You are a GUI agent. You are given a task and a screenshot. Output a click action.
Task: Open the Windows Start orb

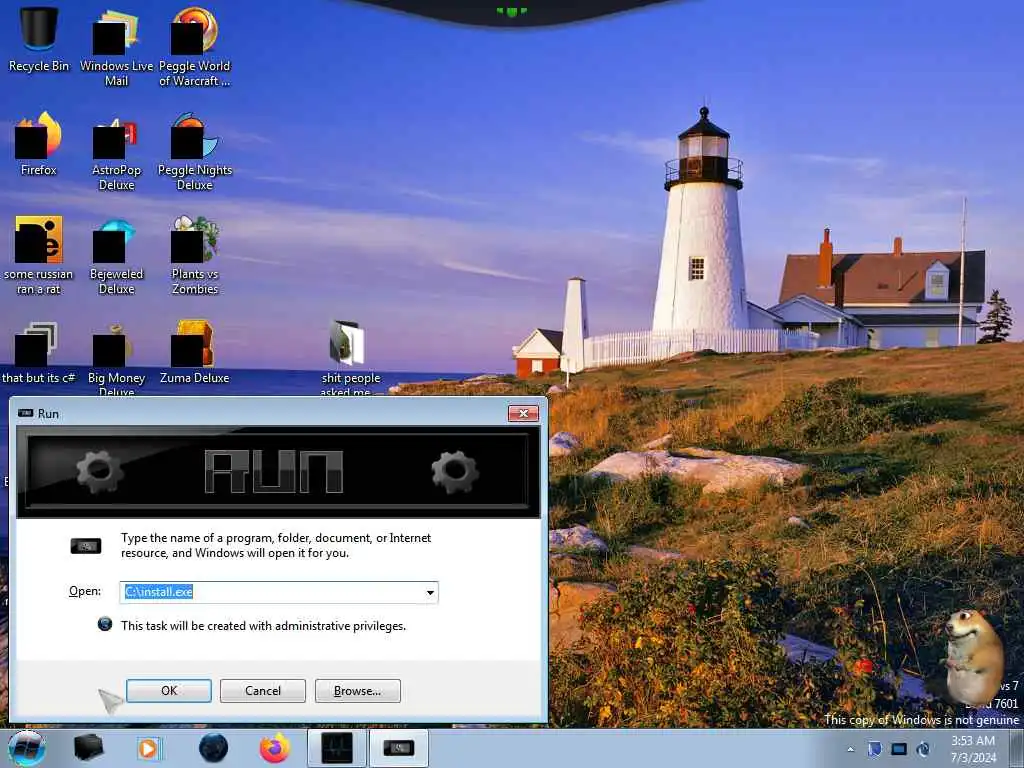pos(27,748)
